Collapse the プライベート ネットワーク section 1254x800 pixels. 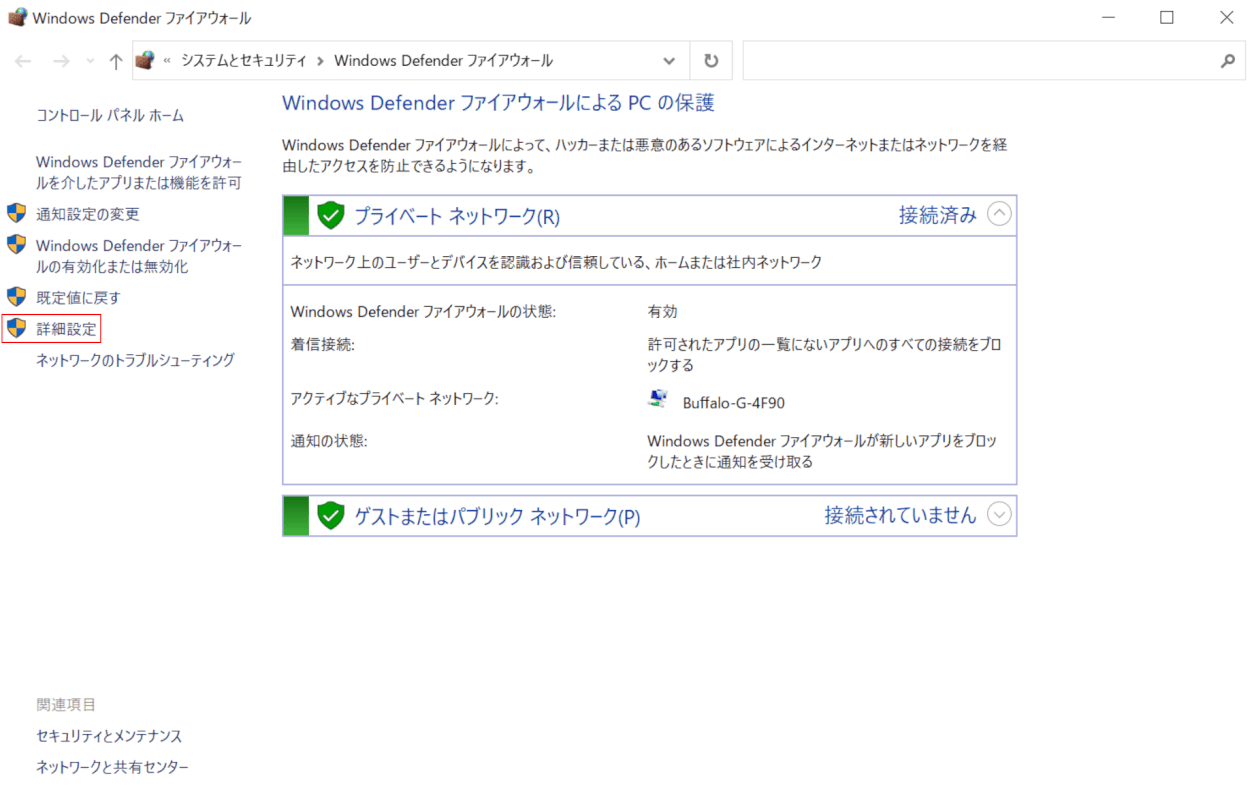999,214
